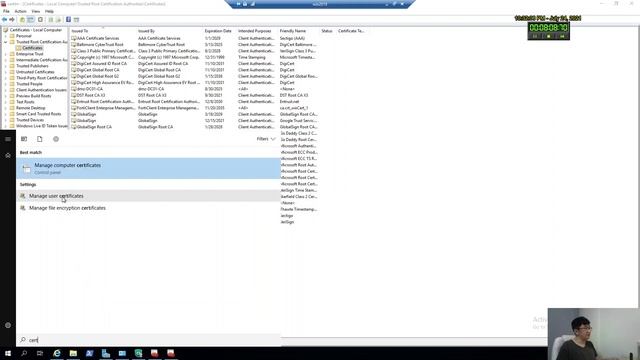Image resolution: width=640 pixels, height=360 pixels.
Task: Open Manage computer certificates best match
Action: [149, 168]
